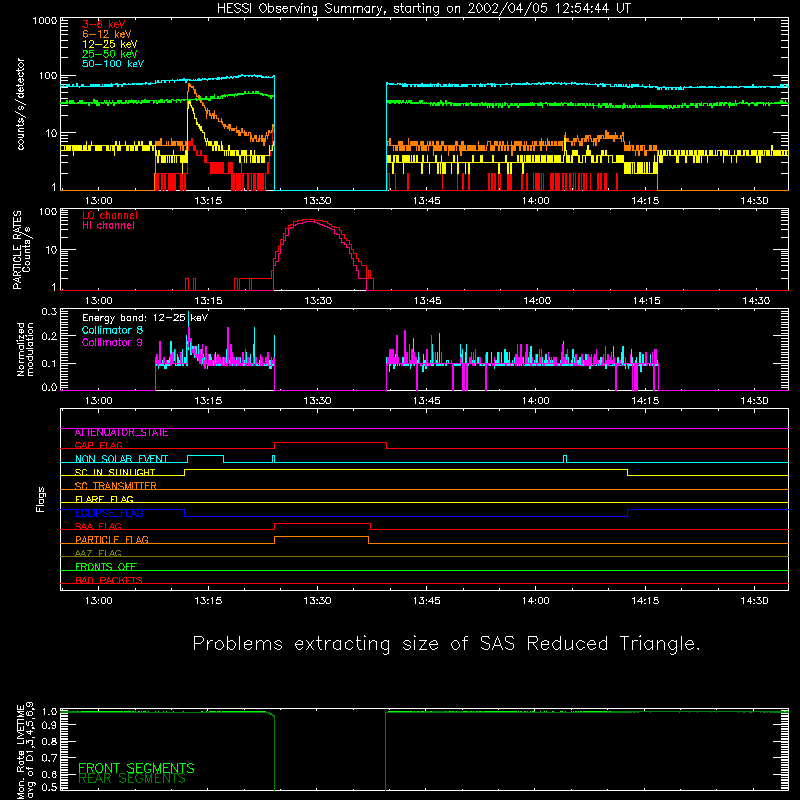Click the 13:30 tick under the count-rate panel
The image size is (800, 800).
(x=317, y=201)
